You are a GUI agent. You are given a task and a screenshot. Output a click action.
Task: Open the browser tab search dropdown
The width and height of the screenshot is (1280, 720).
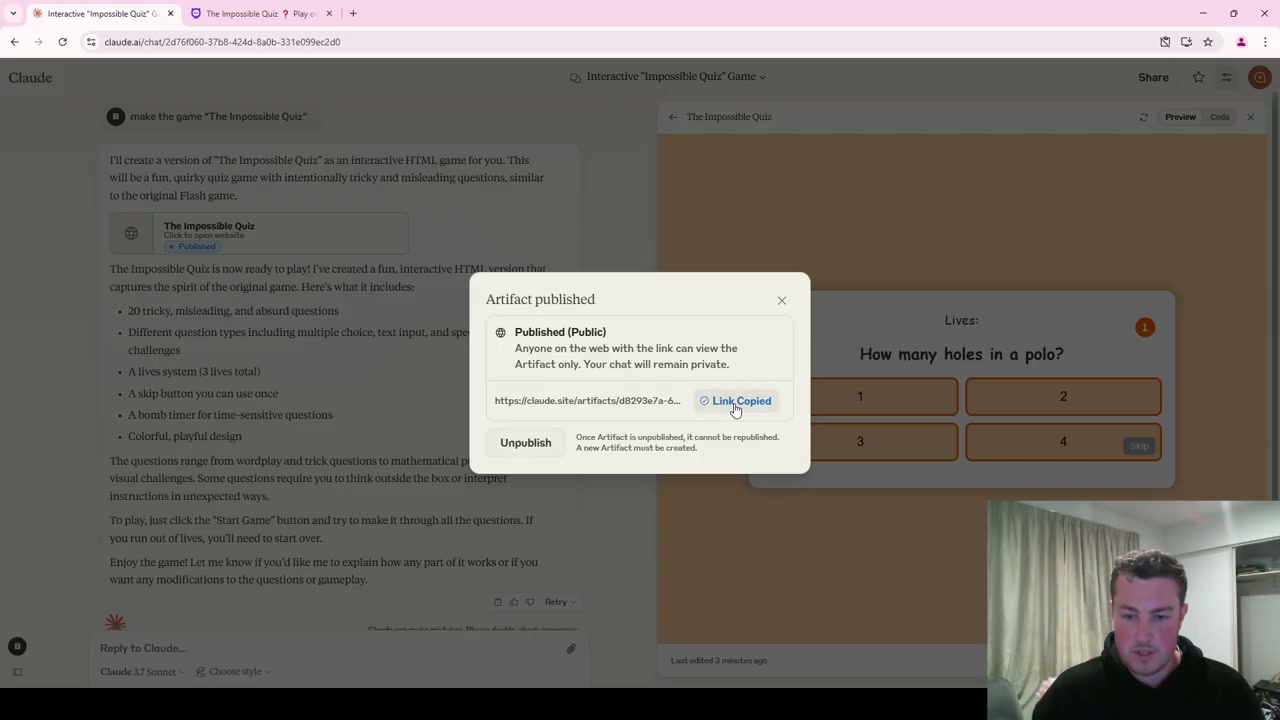13,13
